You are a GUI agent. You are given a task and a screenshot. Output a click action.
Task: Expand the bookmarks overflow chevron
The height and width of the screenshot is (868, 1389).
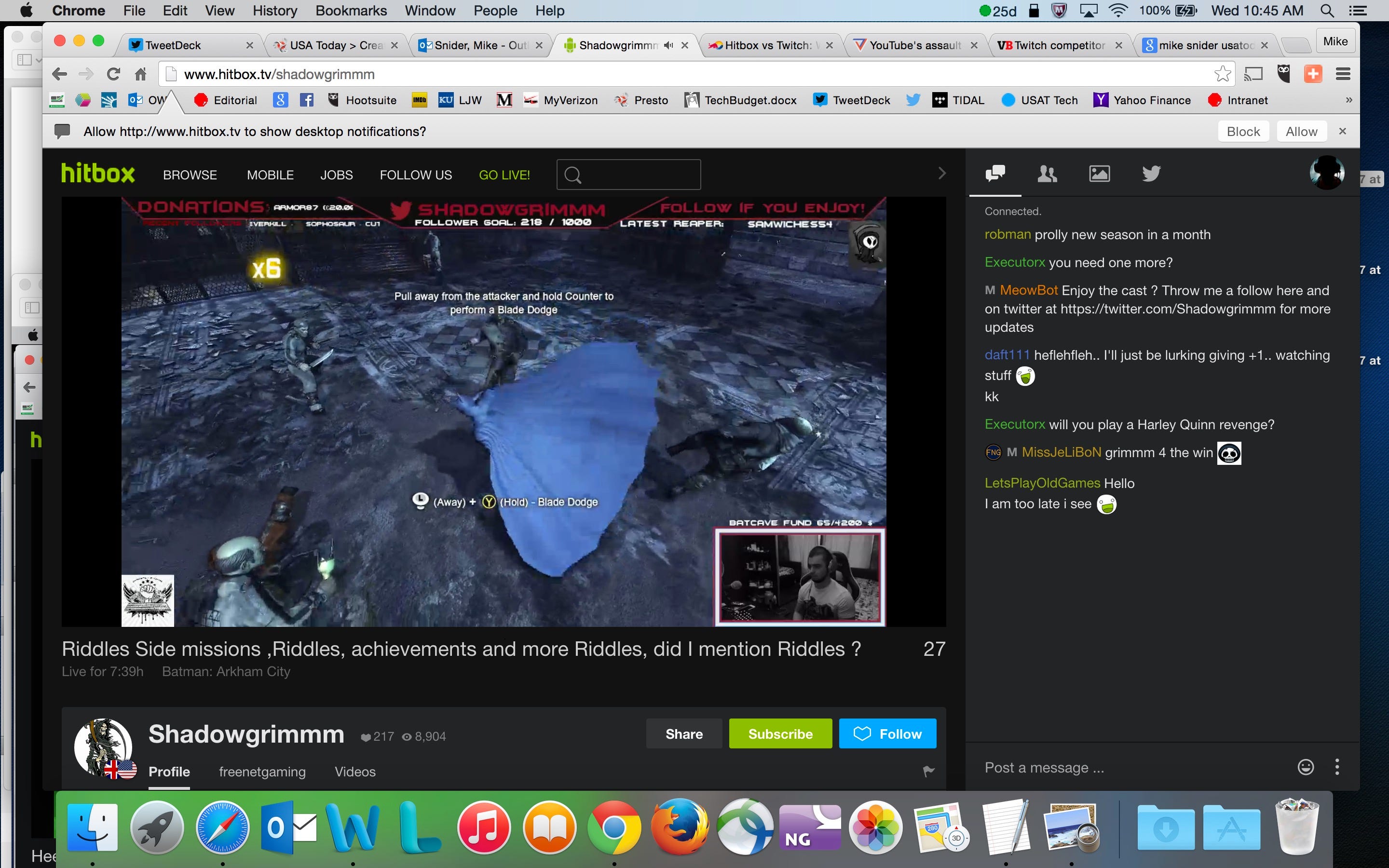(1349, 100)
